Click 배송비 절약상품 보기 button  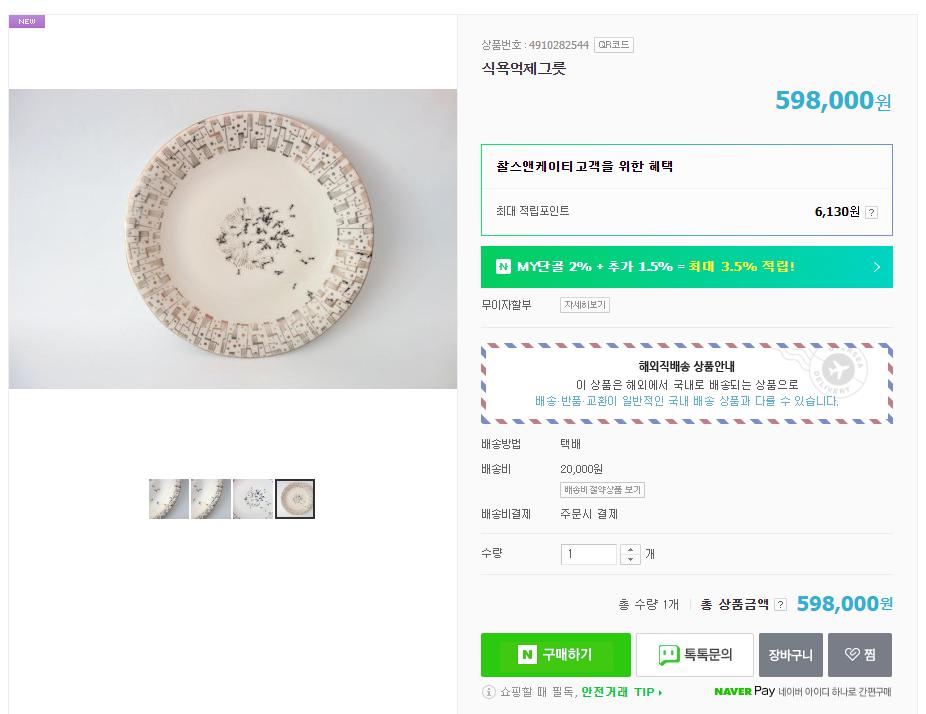602,490
